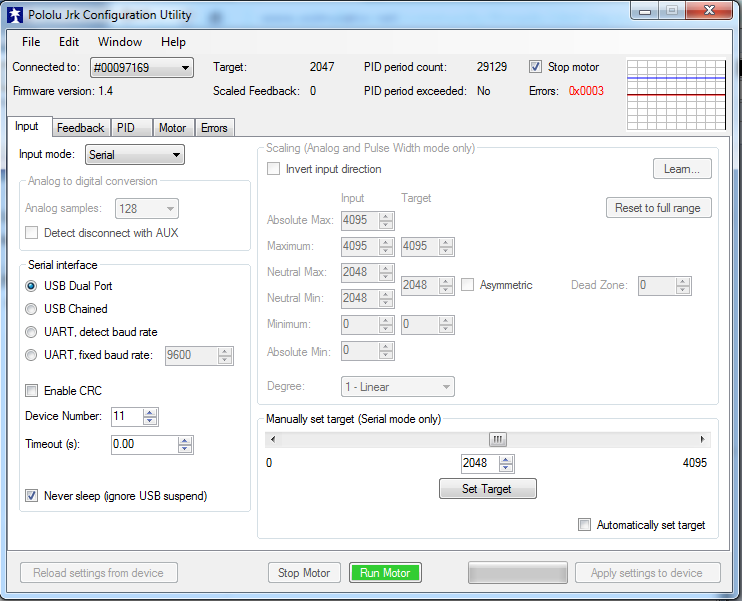742x601 pixels.
Task: Enable the CRC checkbox
Action: 32,391
